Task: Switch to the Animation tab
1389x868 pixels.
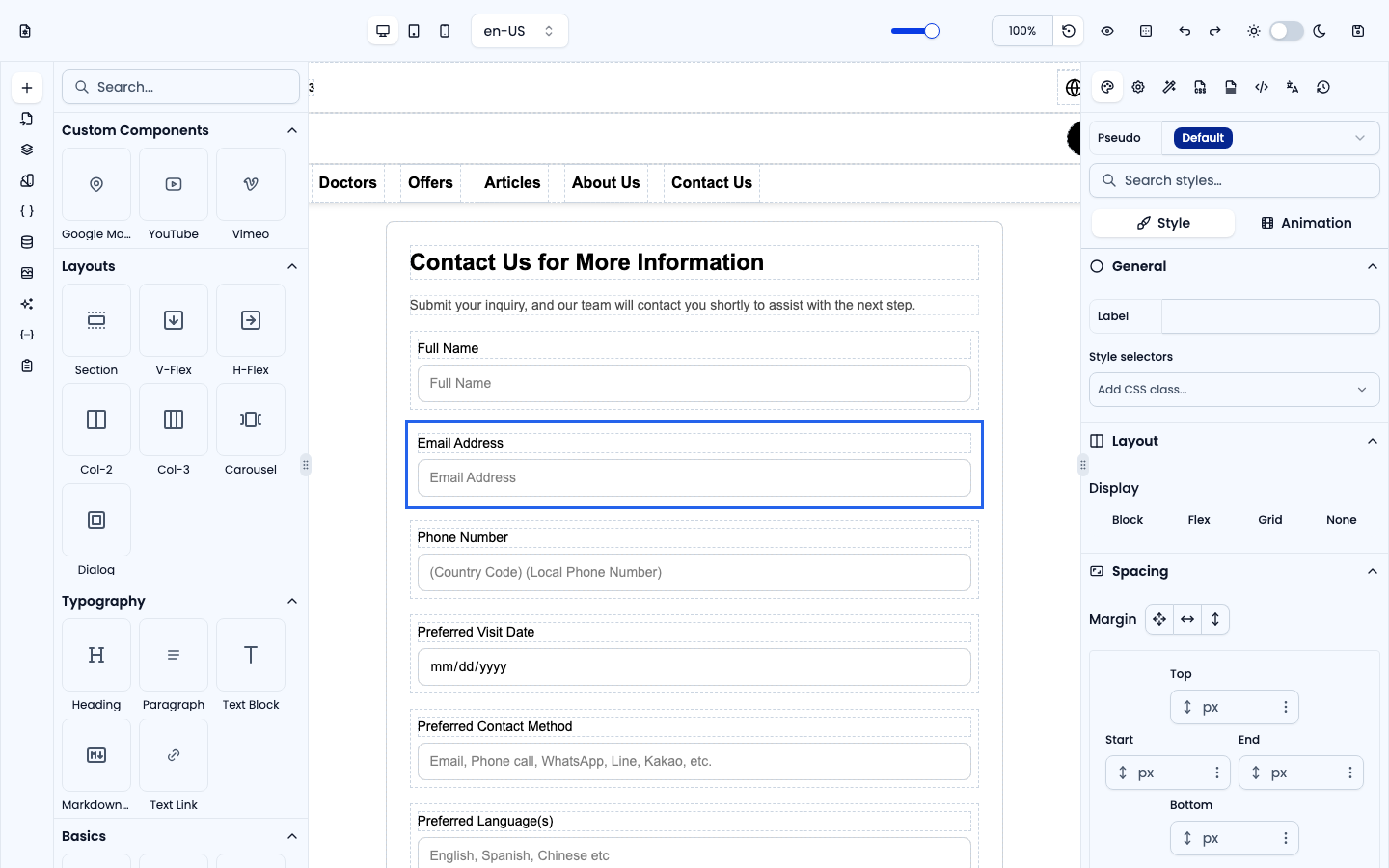Action: pyautogui.click(x=1306, y=223)
